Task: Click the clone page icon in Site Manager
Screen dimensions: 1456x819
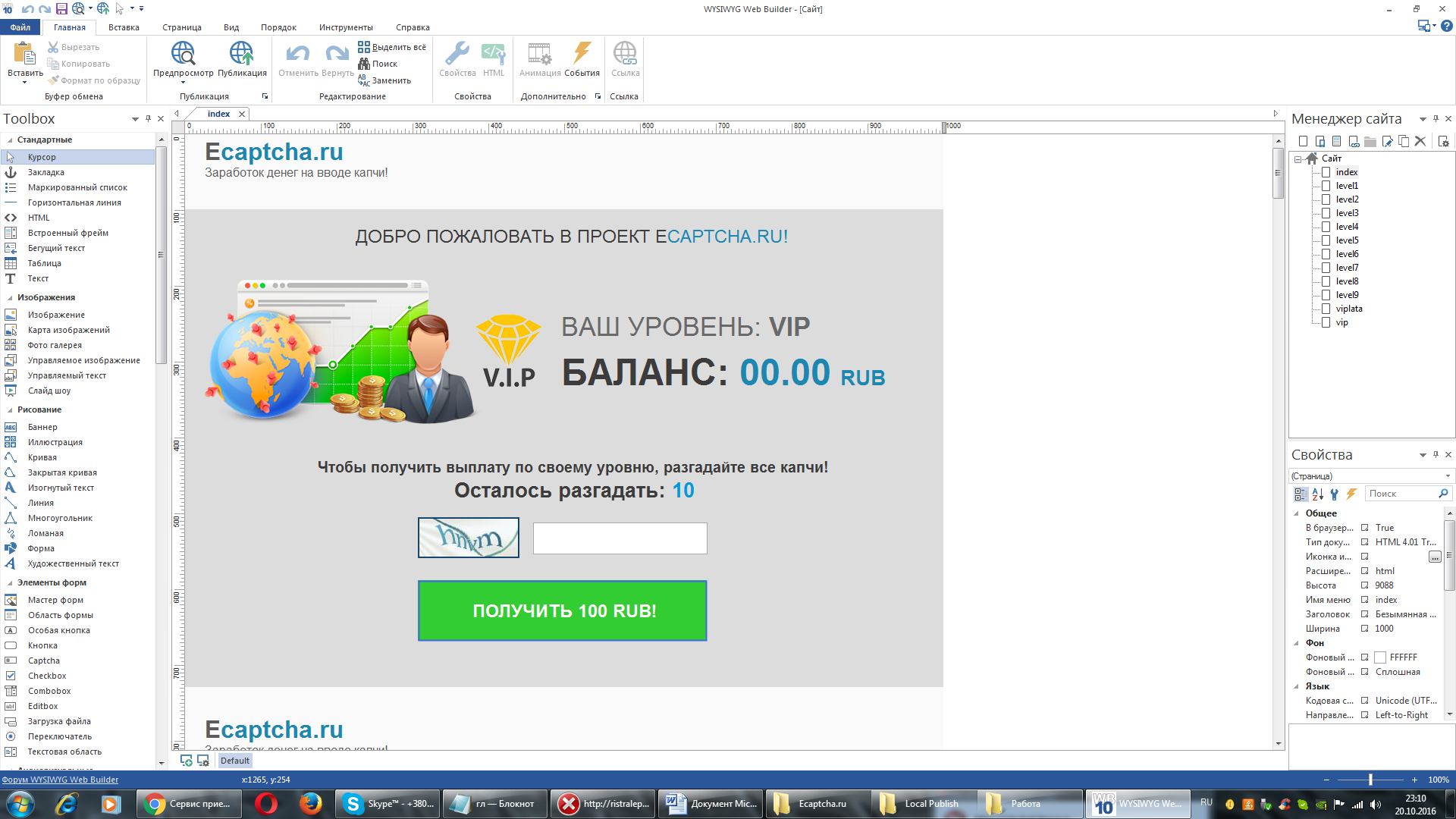Action: click(x=1404, y=141)
